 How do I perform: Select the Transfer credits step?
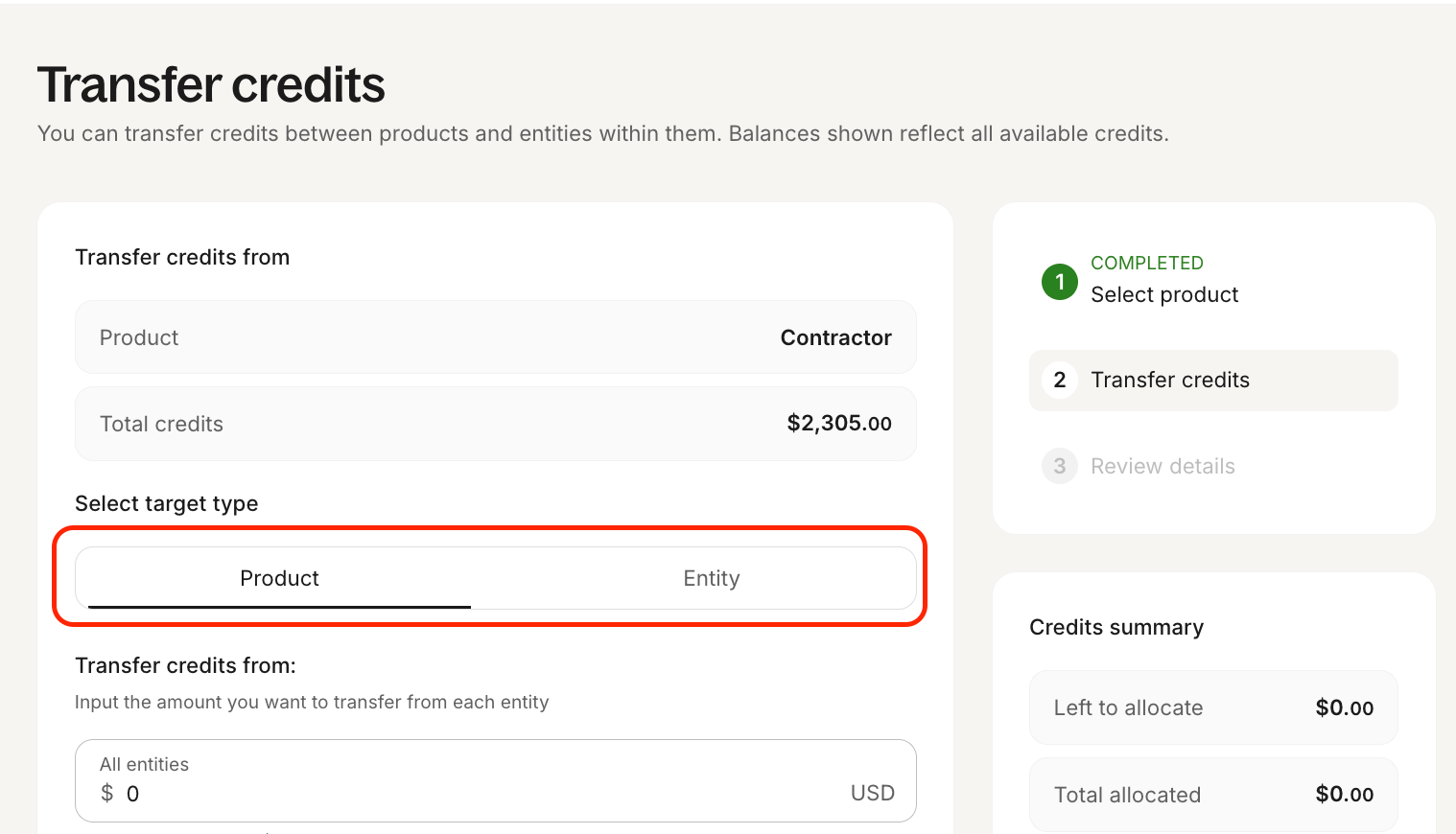(x=1169, y=381)
